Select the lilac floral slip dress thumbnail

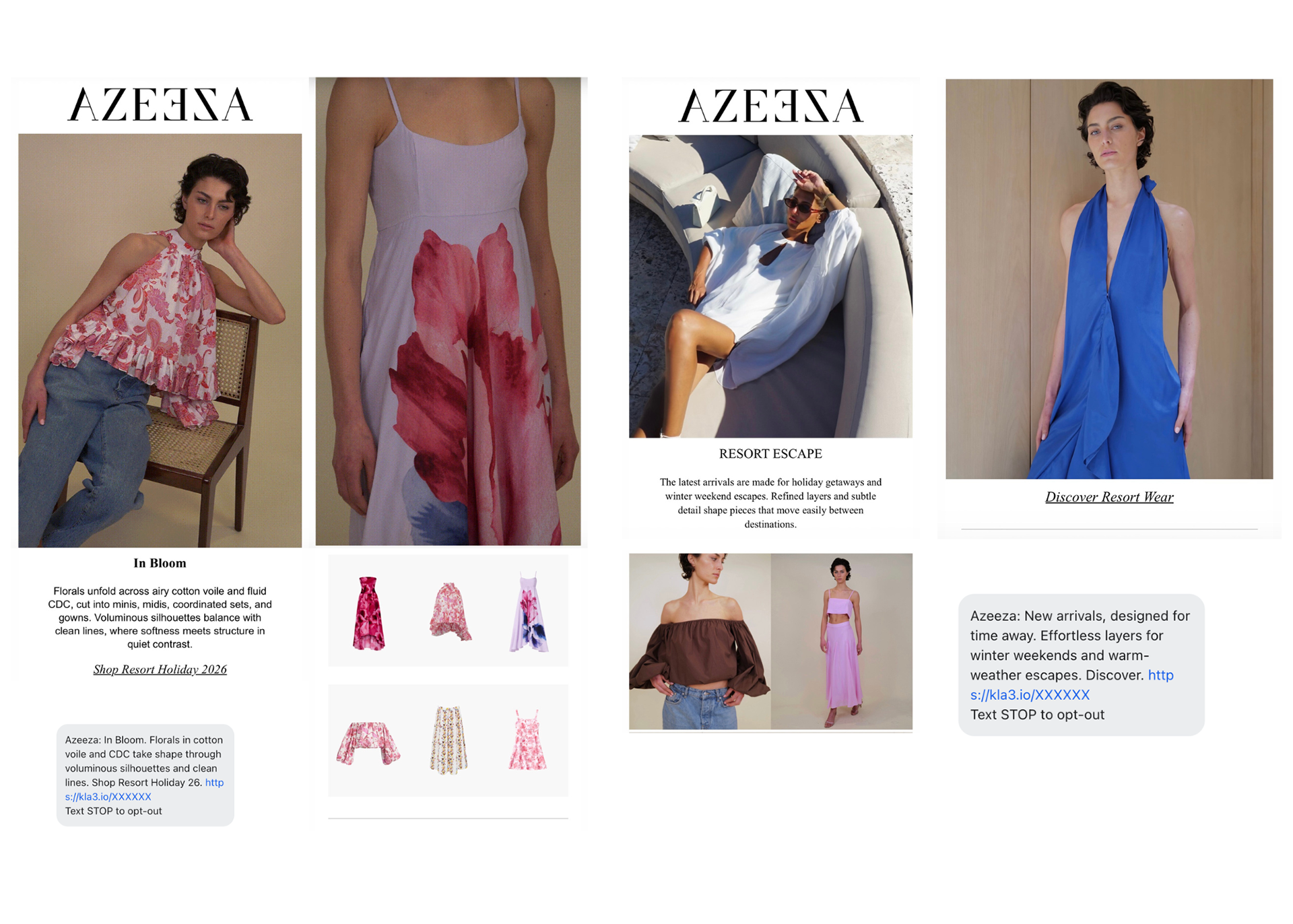tap(529, 612)
